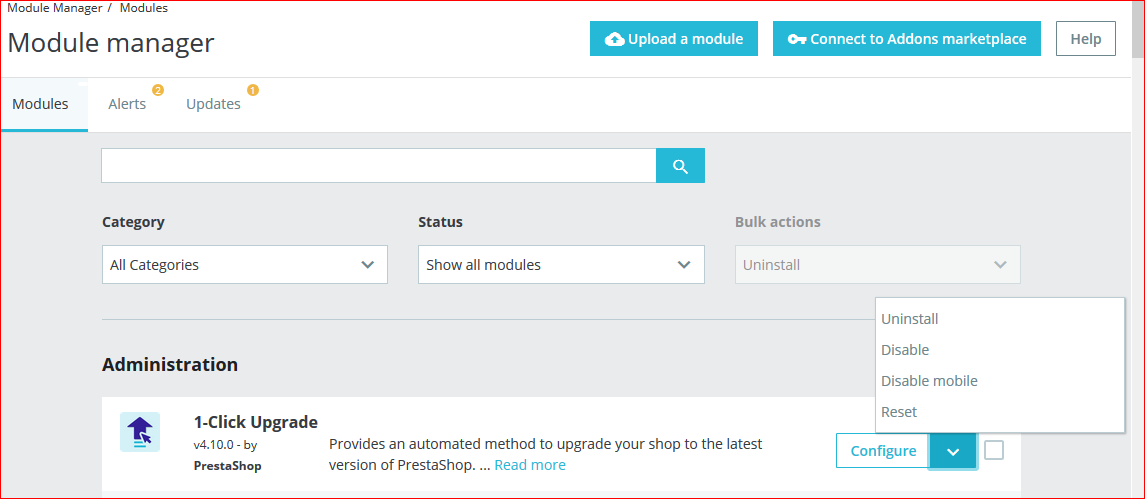Open the Category dropdown showing All Categories
This screenshot has height=499, width=1145.
(x=245, y=264)
